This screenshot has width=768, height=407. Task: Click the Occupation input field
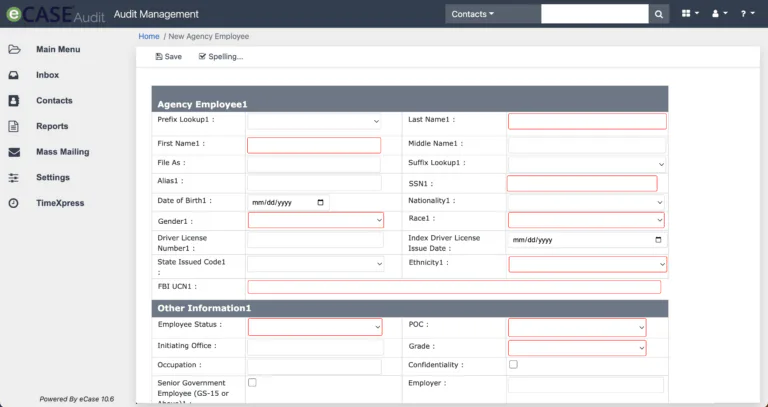(x=314, y=366)
